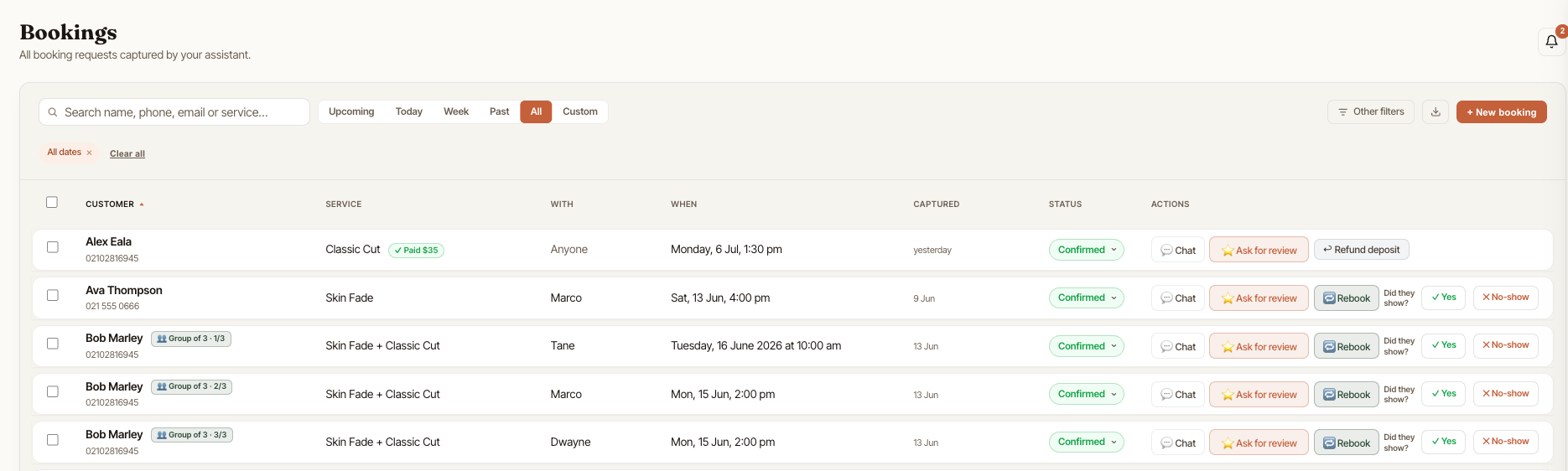
Task: Mark Ava Thompson as No-show
Action: click(1506, 298)
